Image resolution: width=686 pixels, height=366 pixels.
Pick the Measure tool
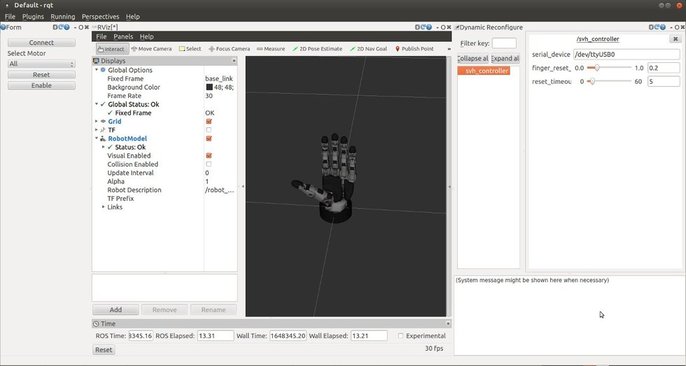[x=270, y=49]
